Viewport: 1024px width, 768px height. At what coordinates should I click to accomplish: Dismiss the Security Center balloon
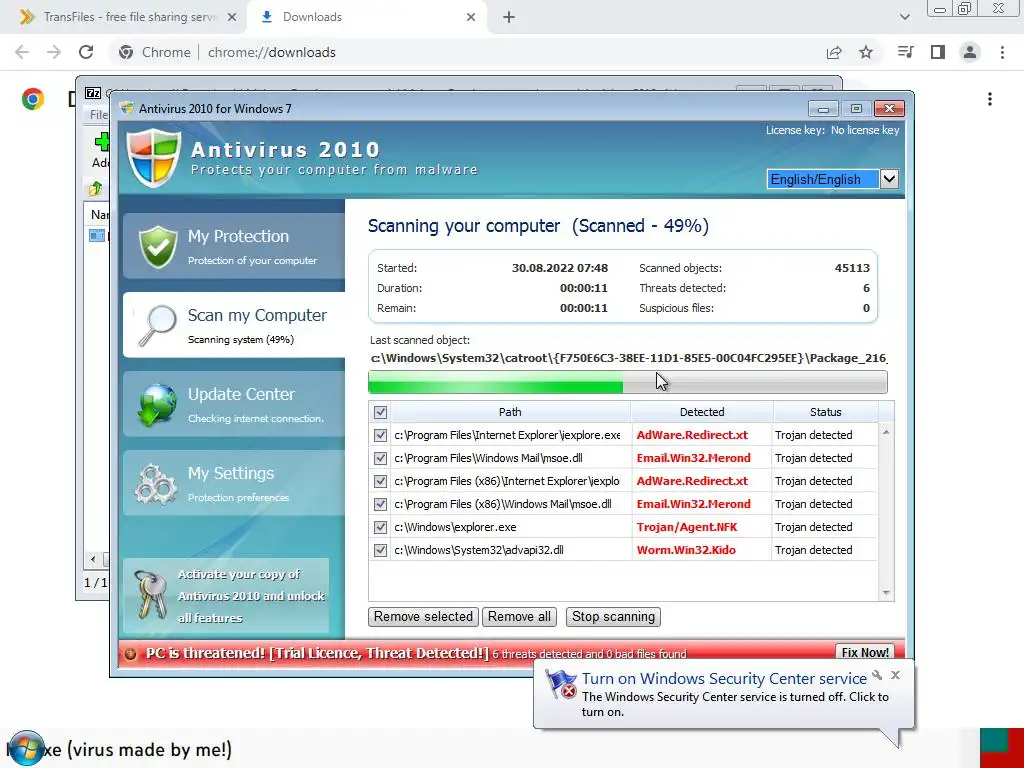click(x=895, y=675)
